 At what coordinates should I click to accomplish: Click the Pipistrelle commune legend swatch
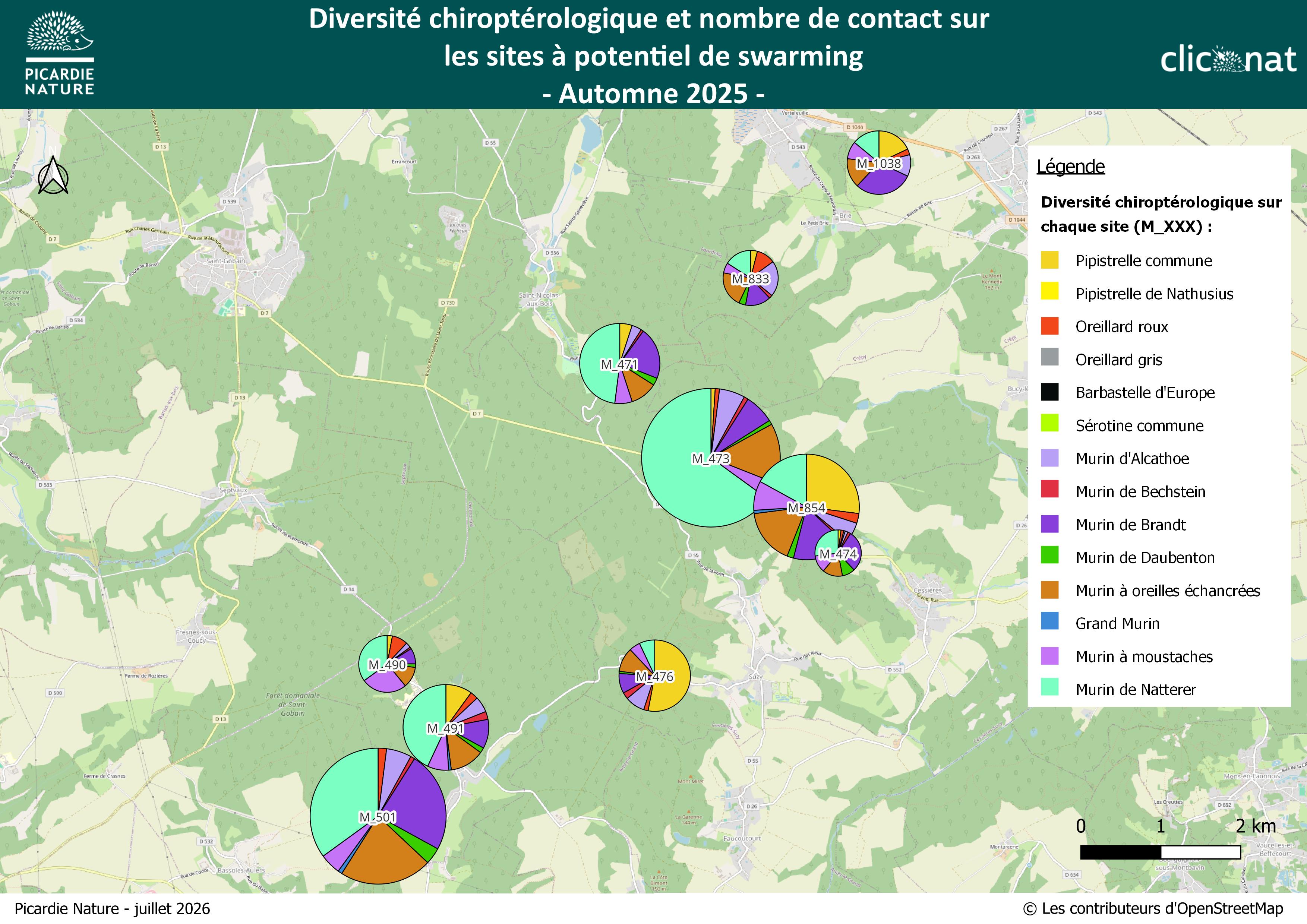pyautogui.click(x=1050, y=260)
